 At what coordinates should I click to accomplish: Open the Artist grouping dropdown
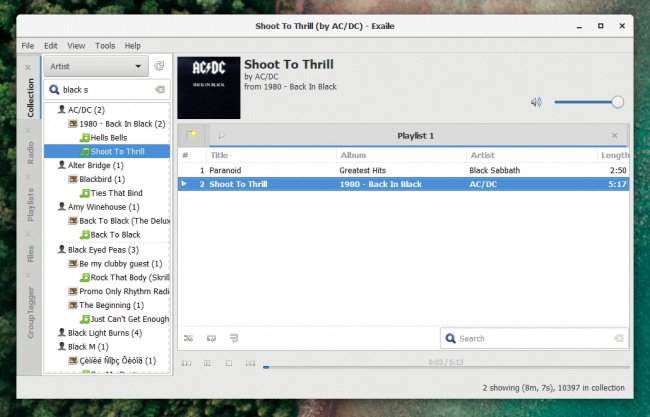[96, 66]
